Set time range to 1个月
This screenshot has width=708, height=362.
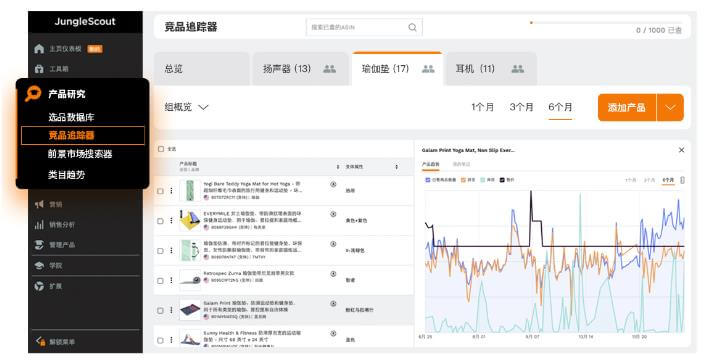482,107
